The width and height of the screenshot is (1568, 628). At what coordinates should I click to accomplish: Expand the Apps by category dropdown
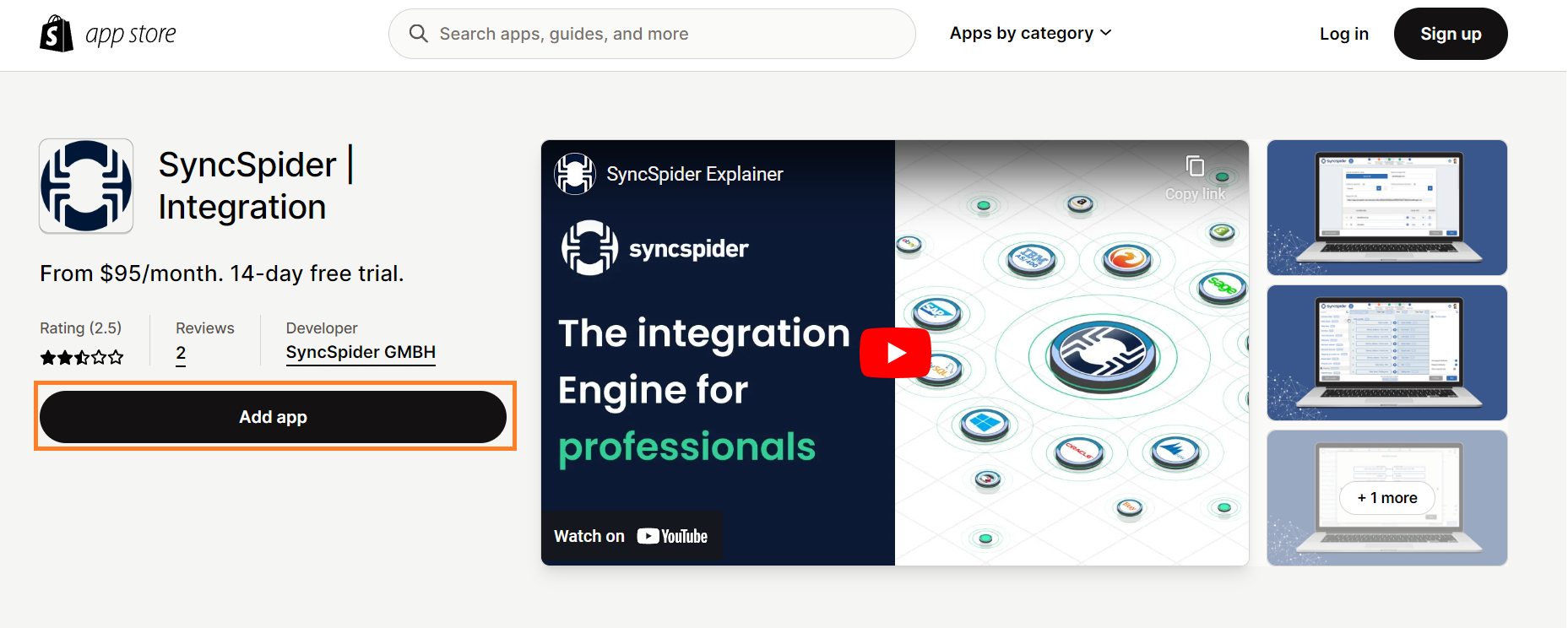pos(1030,34)
